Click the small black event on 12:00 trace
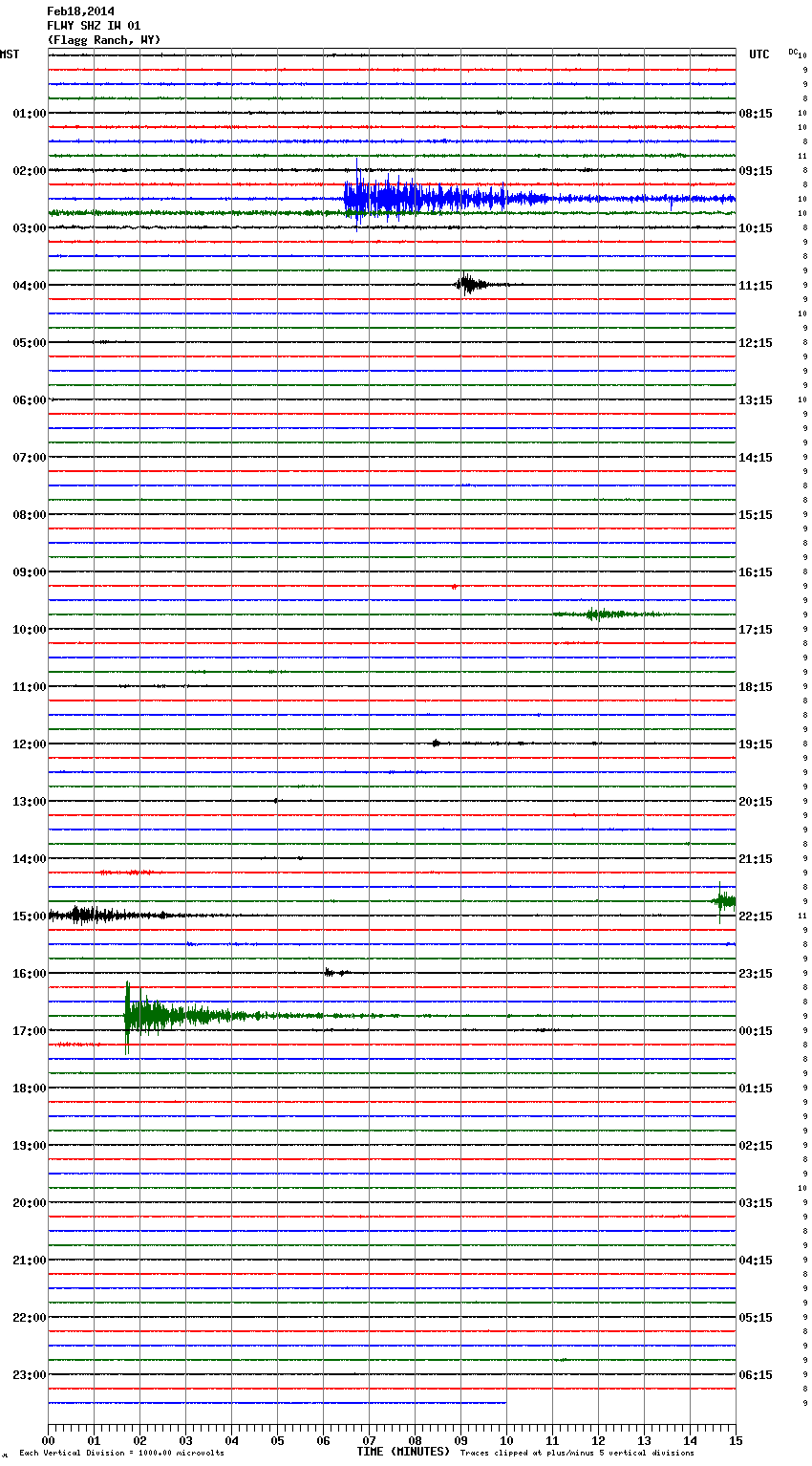Image resolution: width=812 pixels, height=1466 pixels. [436, 743]
